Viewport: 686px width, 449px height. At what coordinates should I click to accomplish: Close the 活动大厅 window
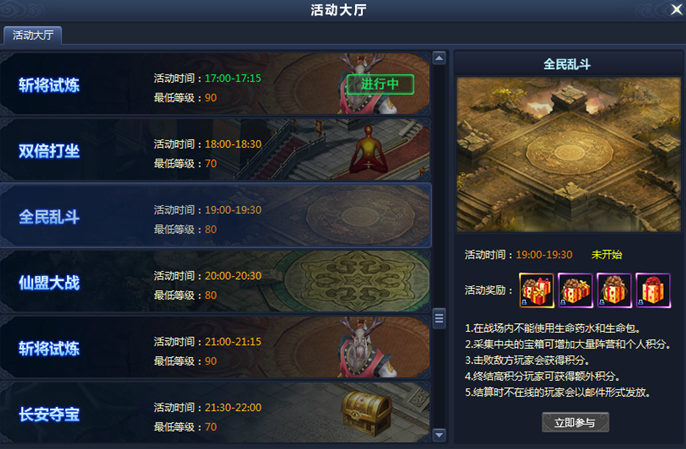click(x=676, y=9)
